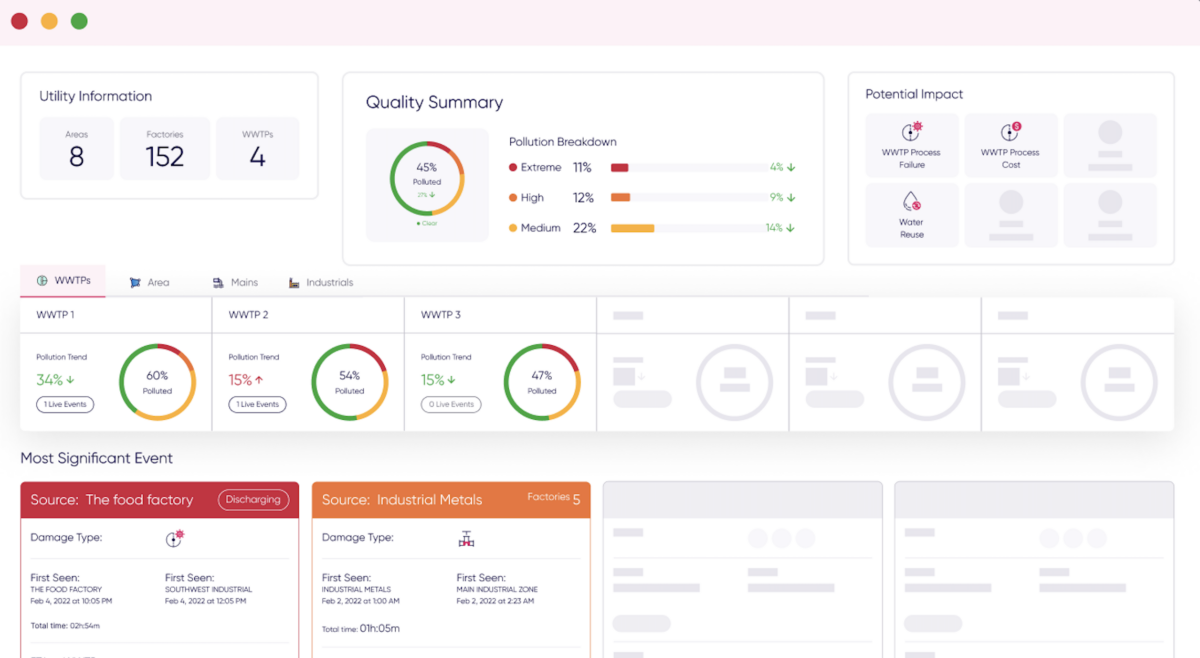
Task: Click the factory icon beside Industrials
Action: [293, 282]
